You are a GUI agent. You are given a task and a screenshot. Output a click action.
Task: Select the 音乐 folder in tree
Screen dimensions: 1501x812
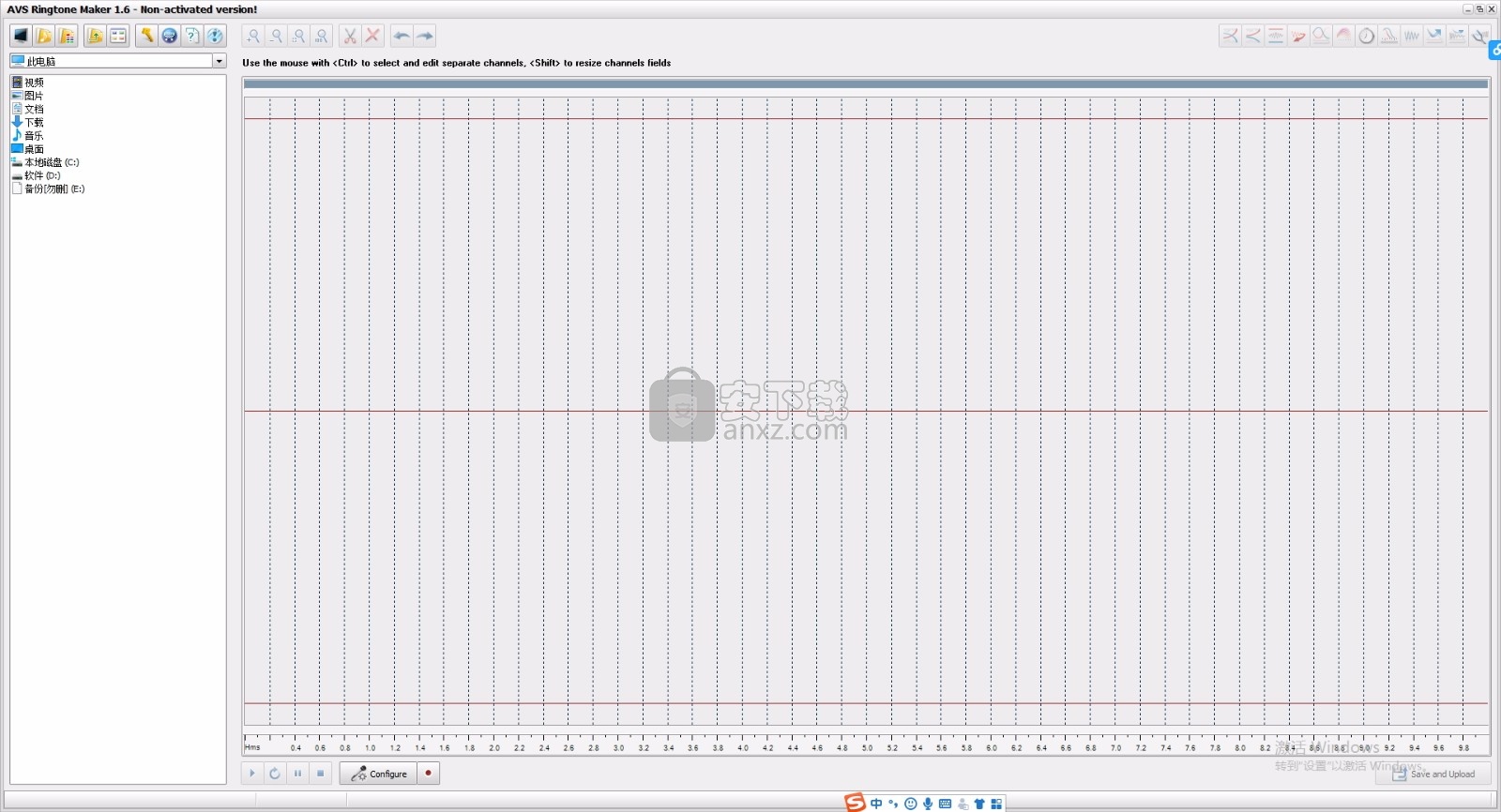pos(27,136)
